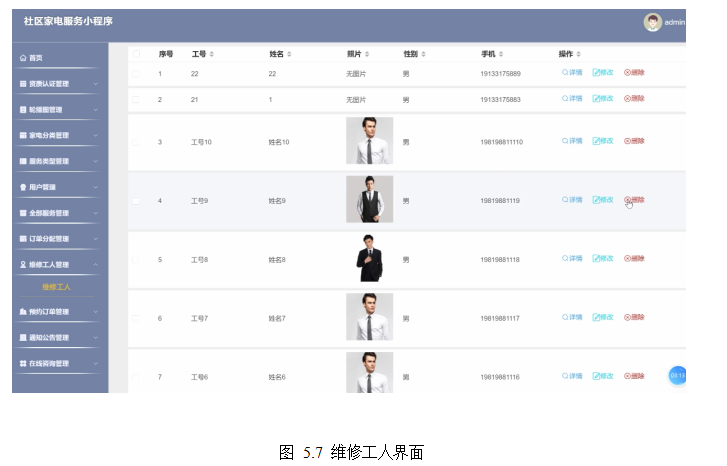Viewport: 727px width, 466px height.
Task: Click the sort icon next to 照片
Action: click(367, 54)
